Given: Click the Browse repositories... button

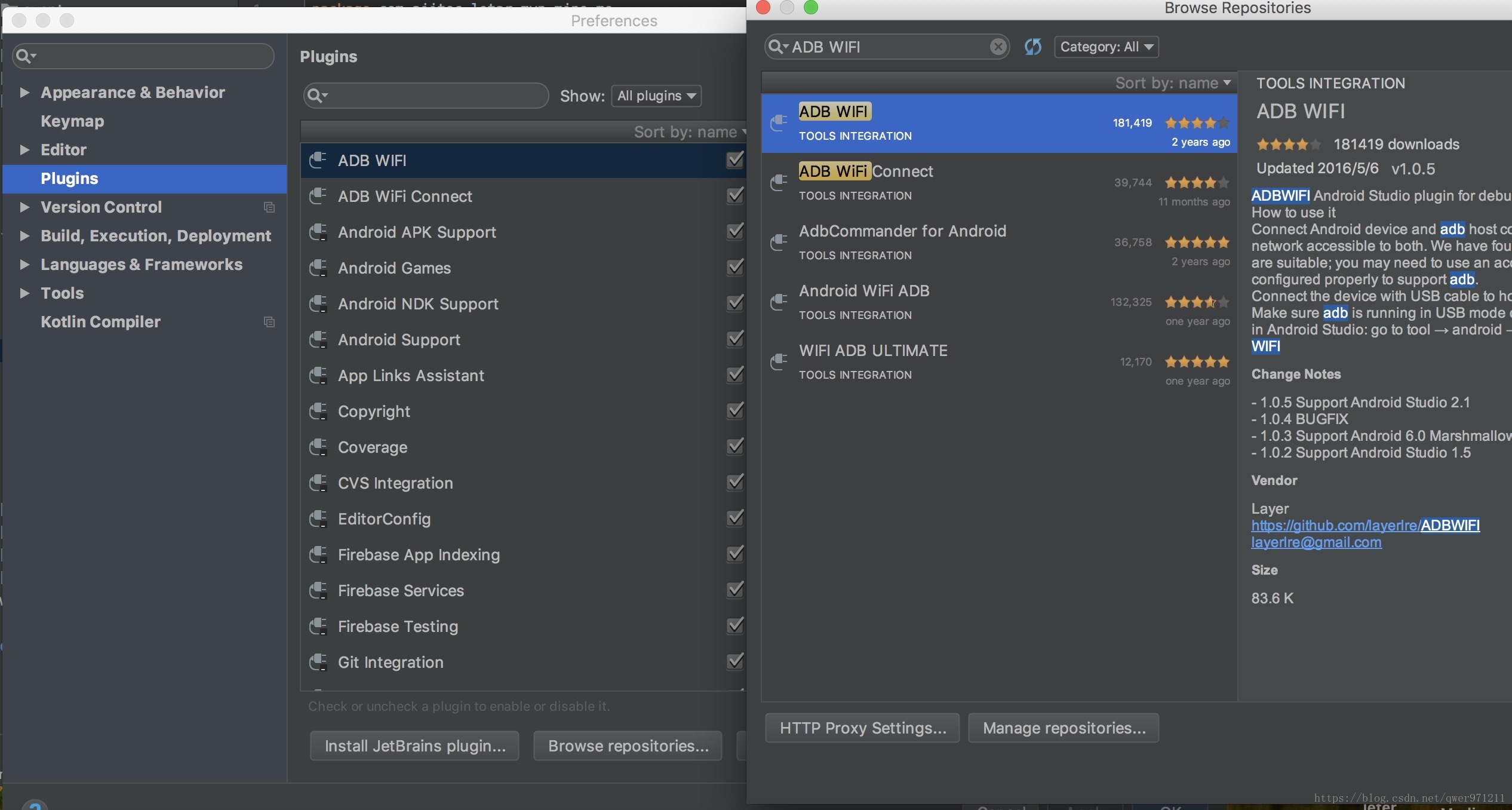Looking at the screenshot, I should coord(628,745).
